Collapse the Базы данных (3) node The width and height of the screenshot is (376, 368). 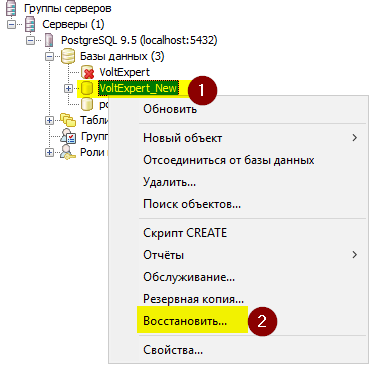coord(49,56)
